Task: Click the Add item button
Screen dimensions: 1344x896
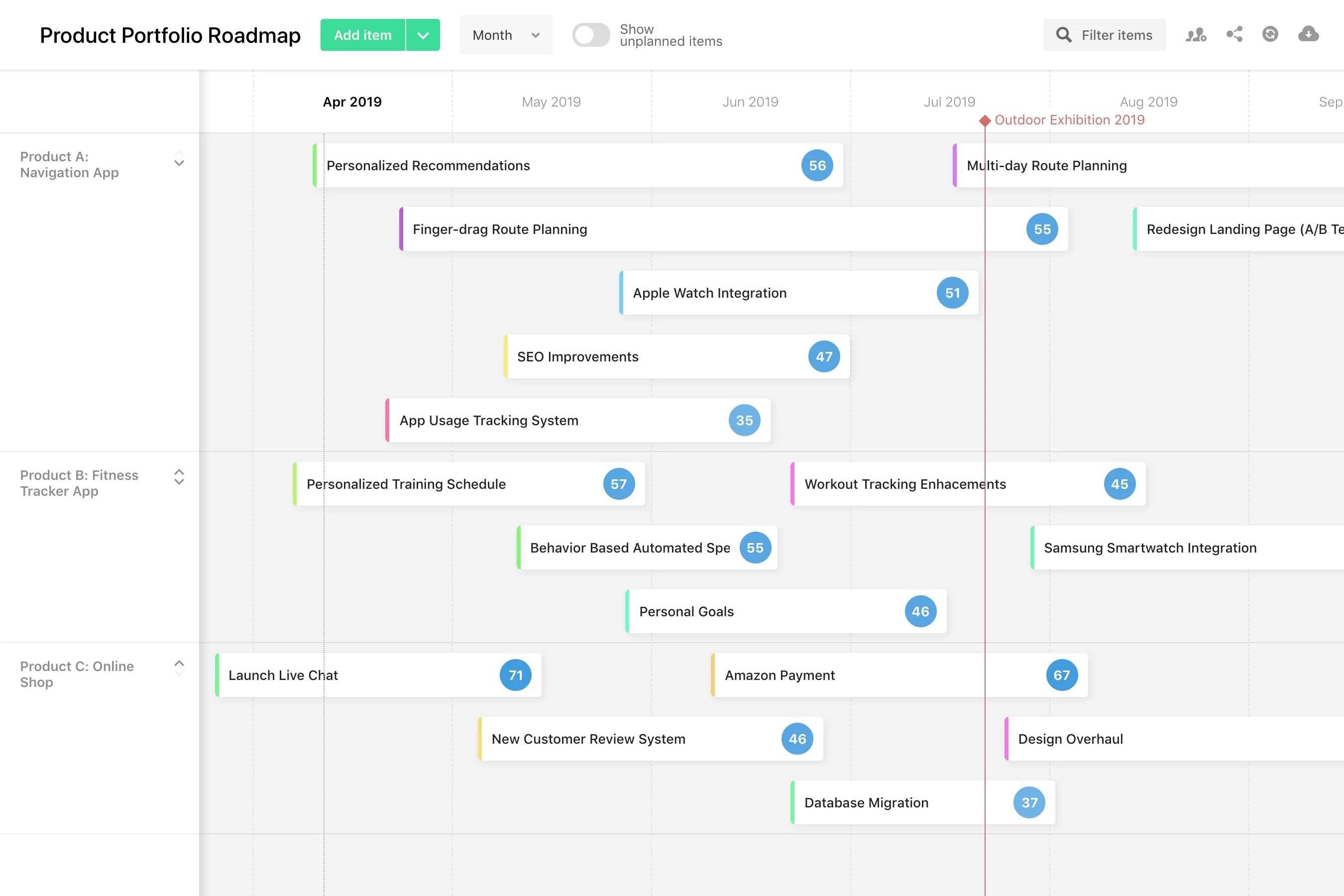Action: point(362,35)
